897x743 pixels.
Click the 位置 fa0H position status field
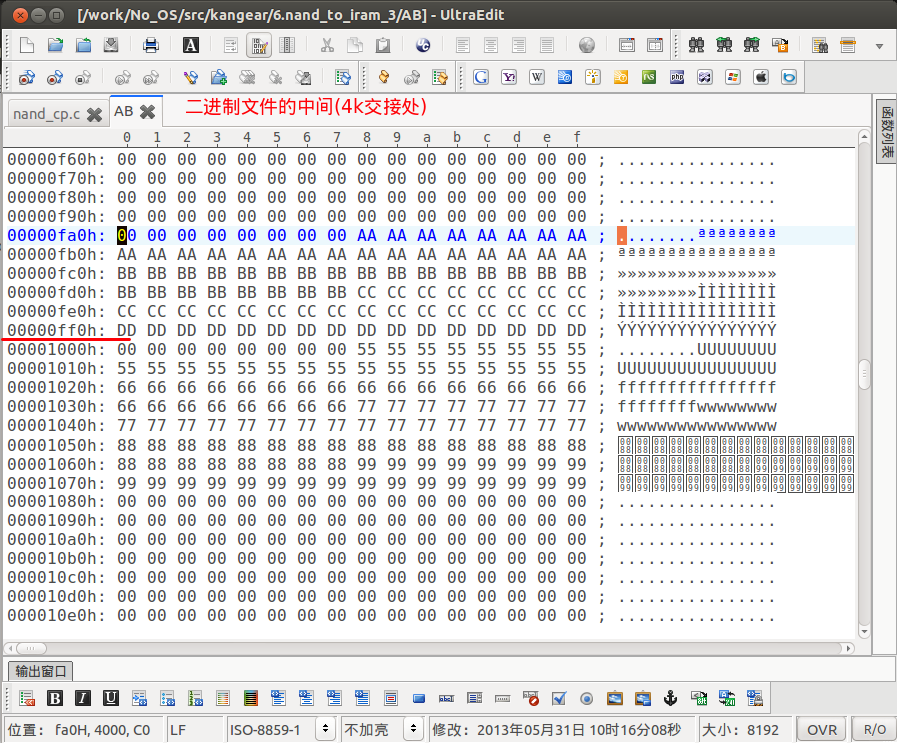coord(84,730)
